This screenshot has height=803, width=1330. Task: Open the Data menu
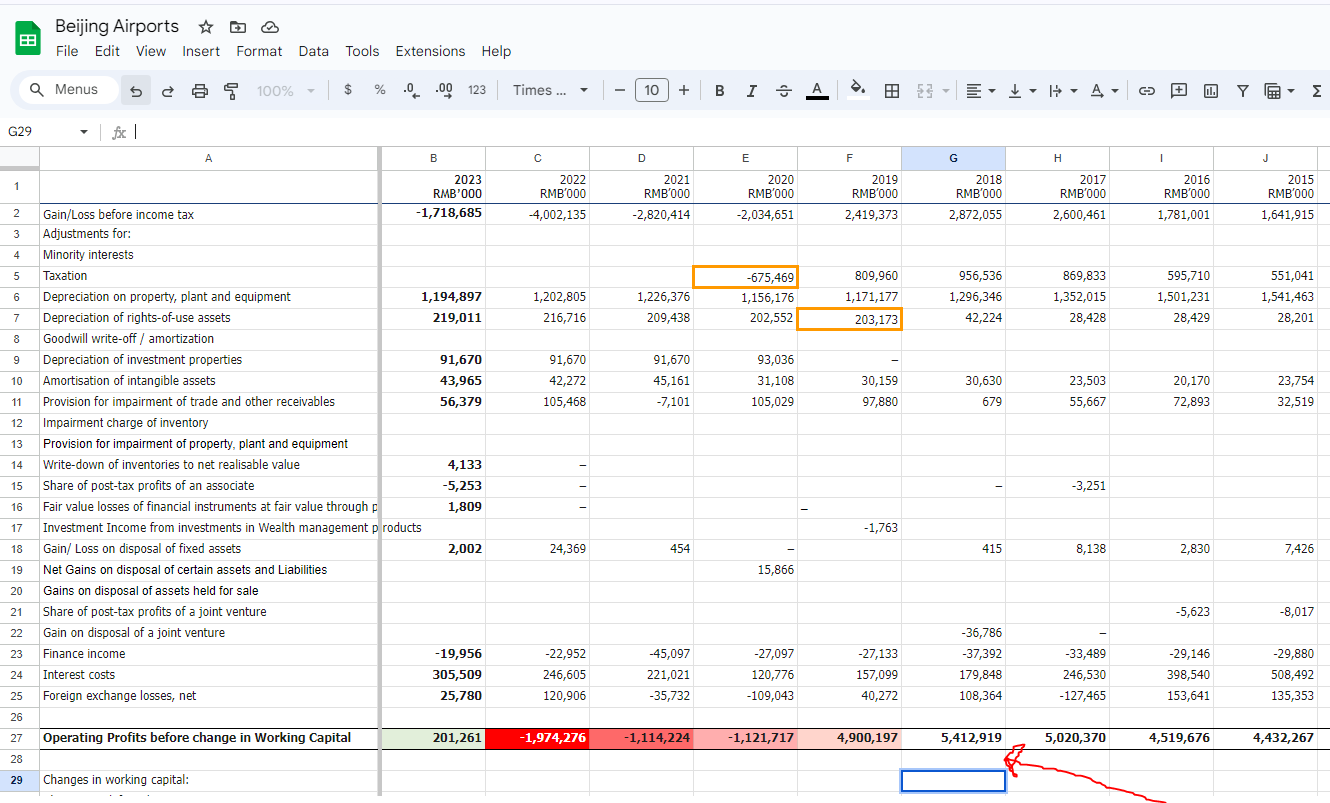(313, 51)
